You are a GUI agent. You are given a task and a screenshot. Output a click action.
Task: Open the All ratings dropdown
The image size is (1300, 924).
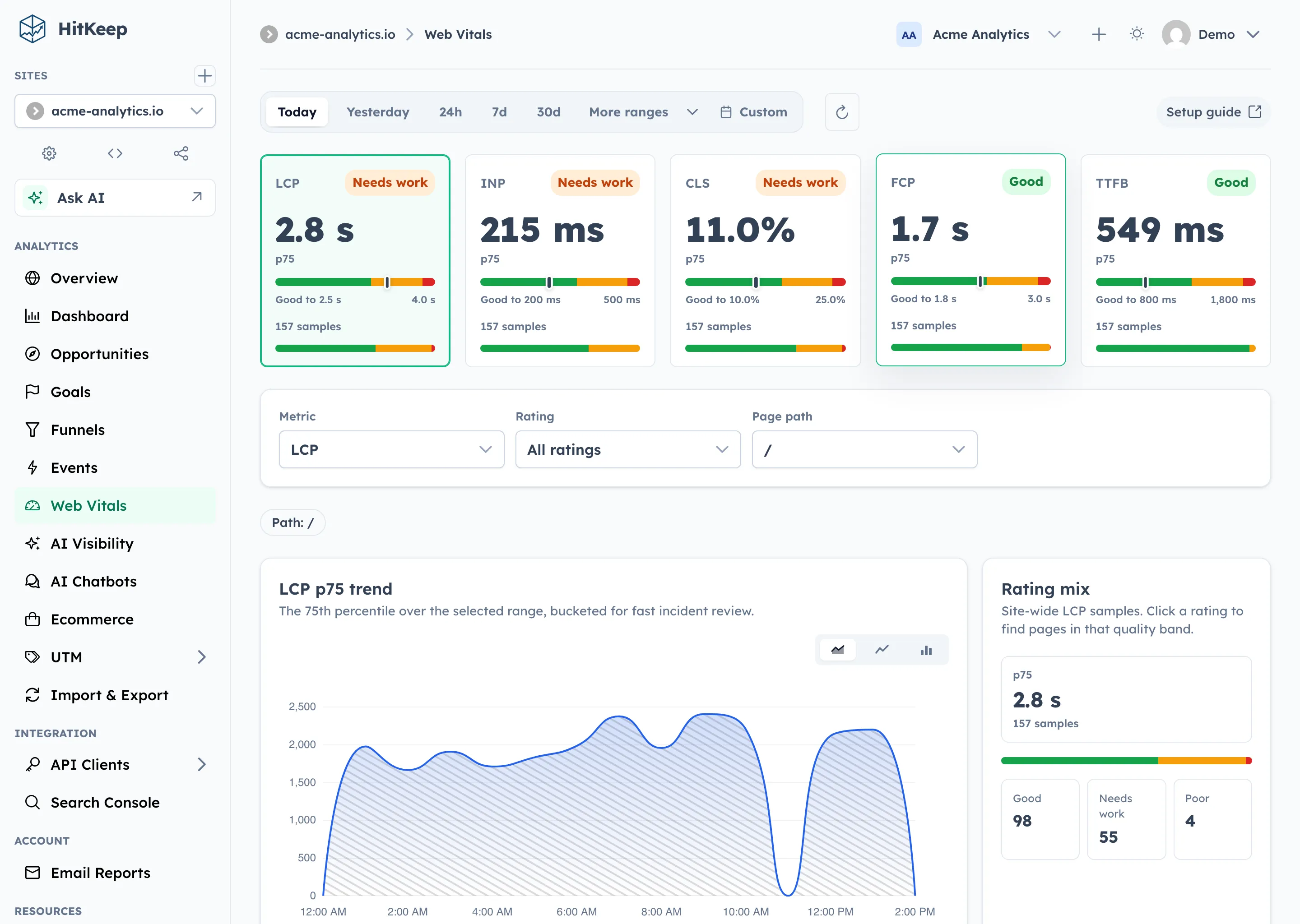point(628,449)
